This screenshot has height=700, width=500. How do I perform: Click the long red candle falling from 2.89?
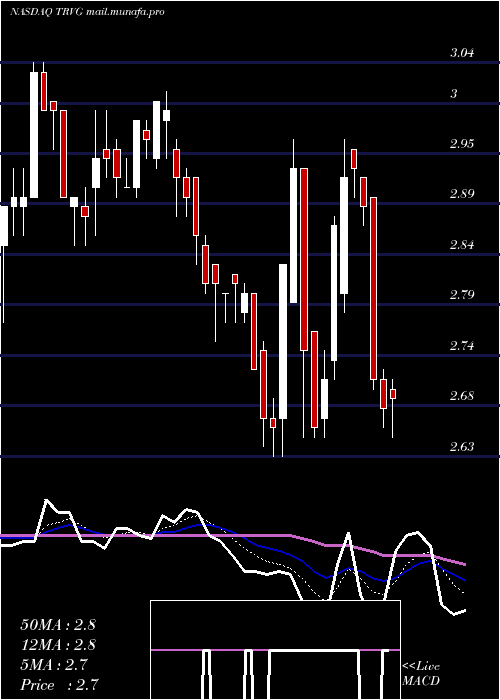click(373, 288)
